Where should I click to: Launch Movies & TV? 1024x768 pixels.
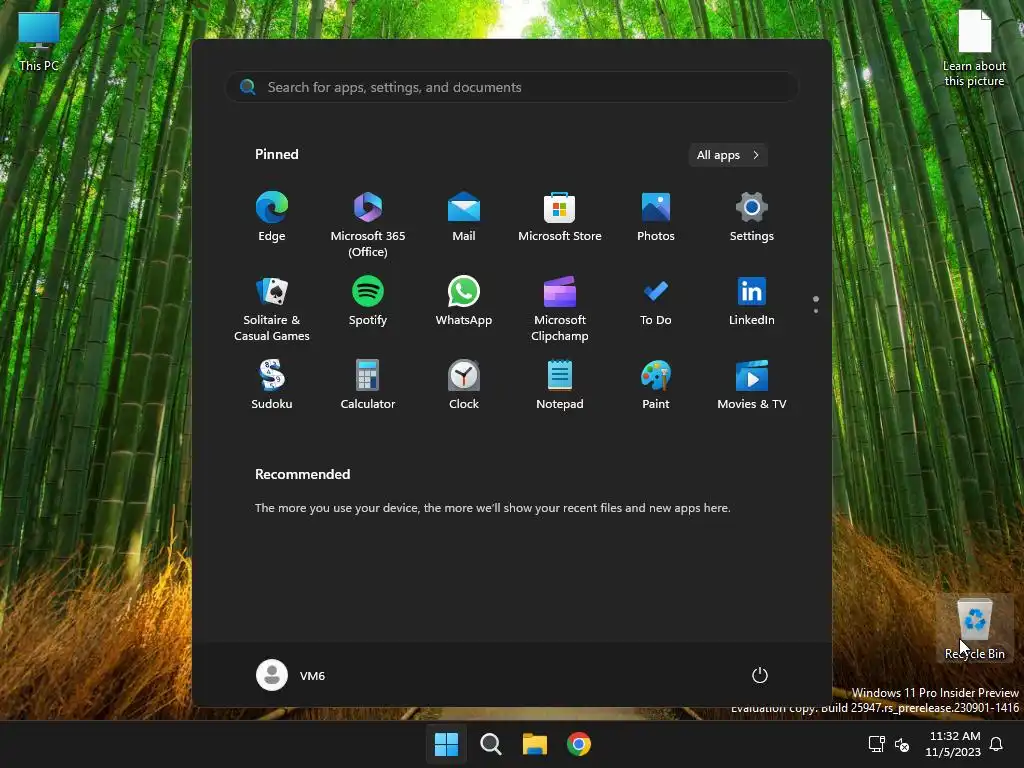(x=752, y=385)
